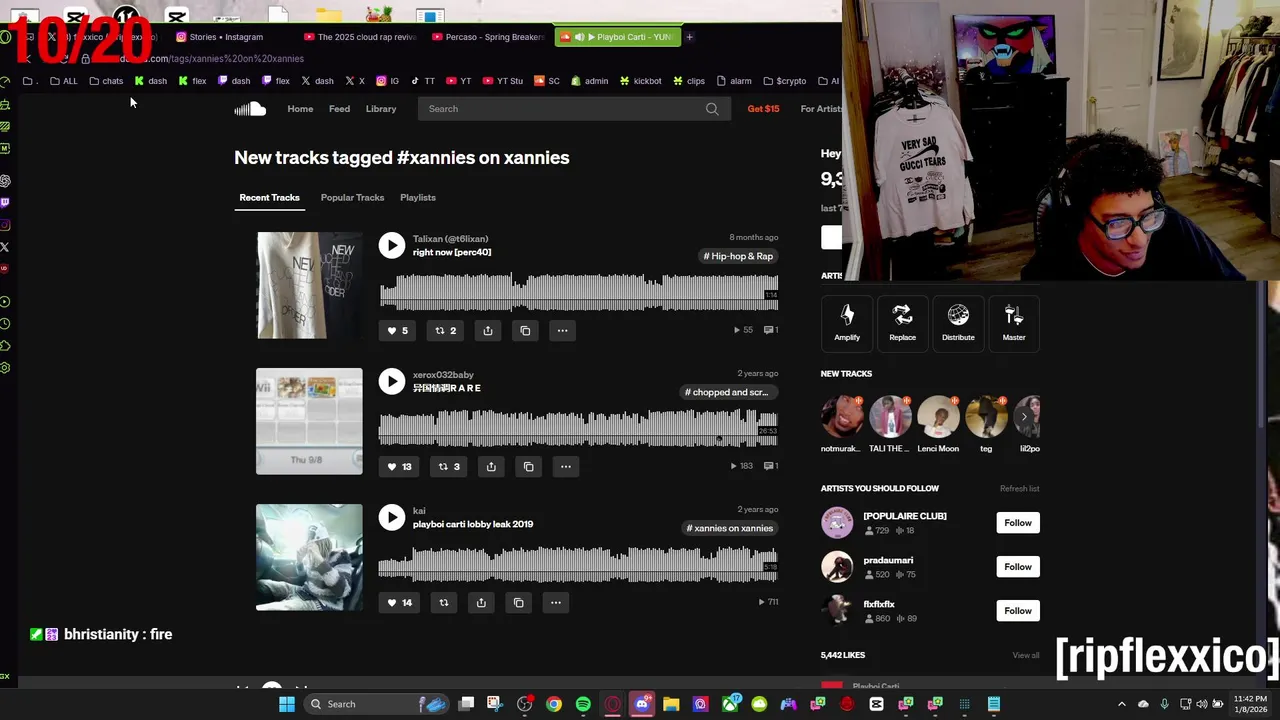Seek in 'right now [perc40]' waveform

click(x=578, y=291)
